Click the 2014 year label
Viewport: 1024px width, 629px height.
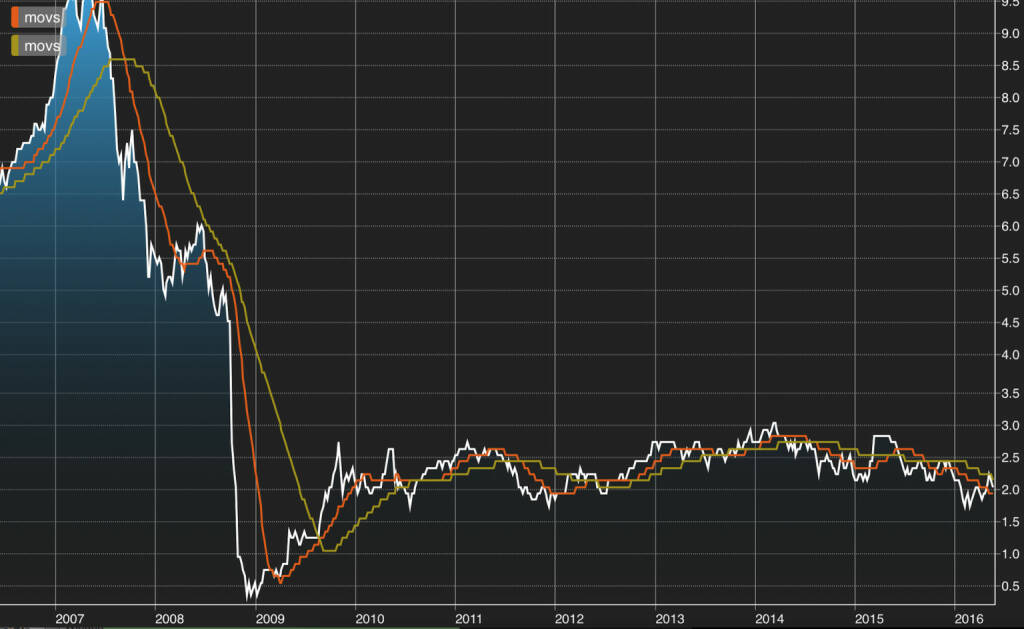click(x=769, y=619)
